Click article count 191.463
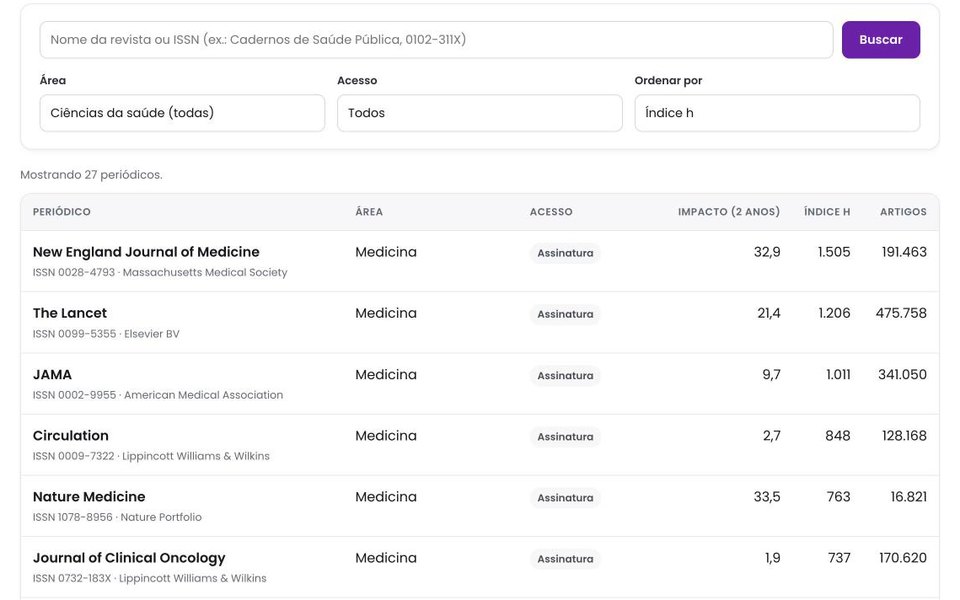This screenshot has height=600, width=960. 904,252
